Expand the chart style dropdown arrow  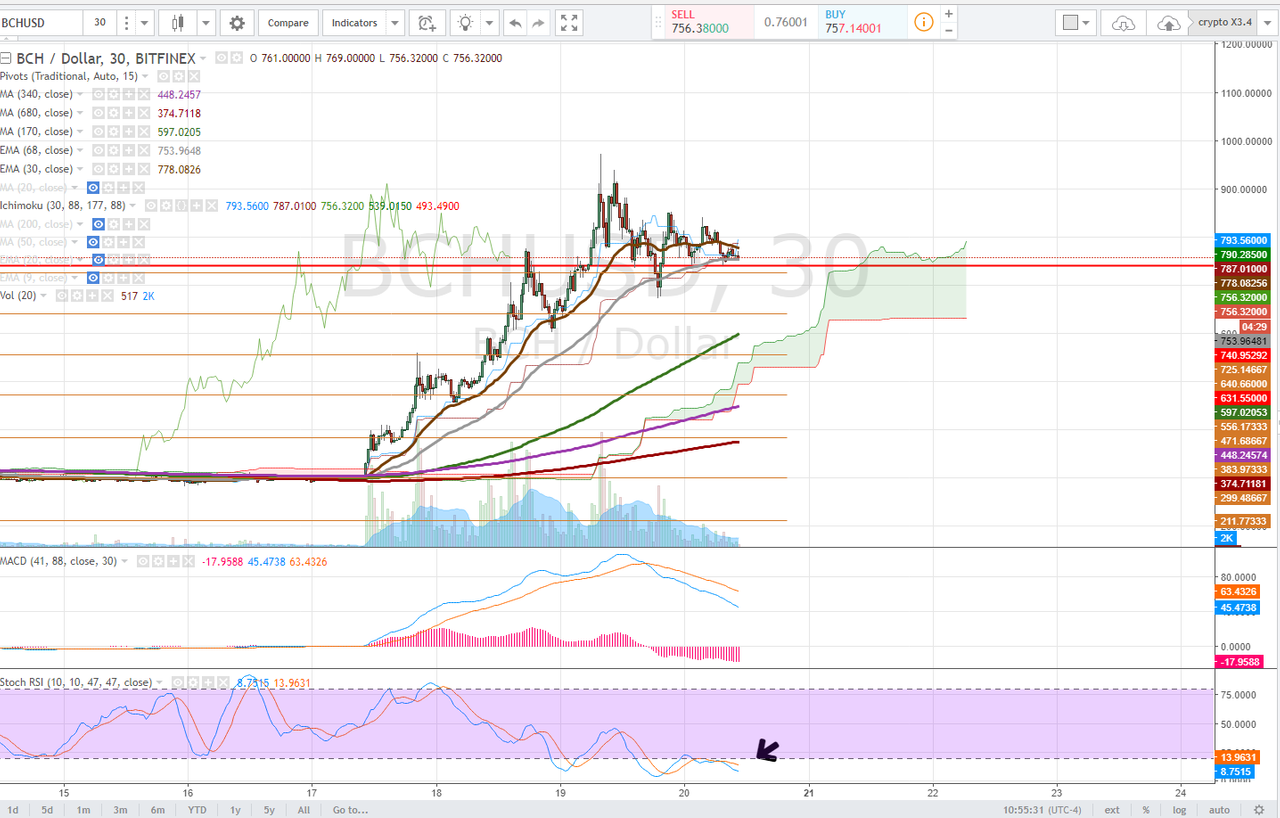pos(205,23)
